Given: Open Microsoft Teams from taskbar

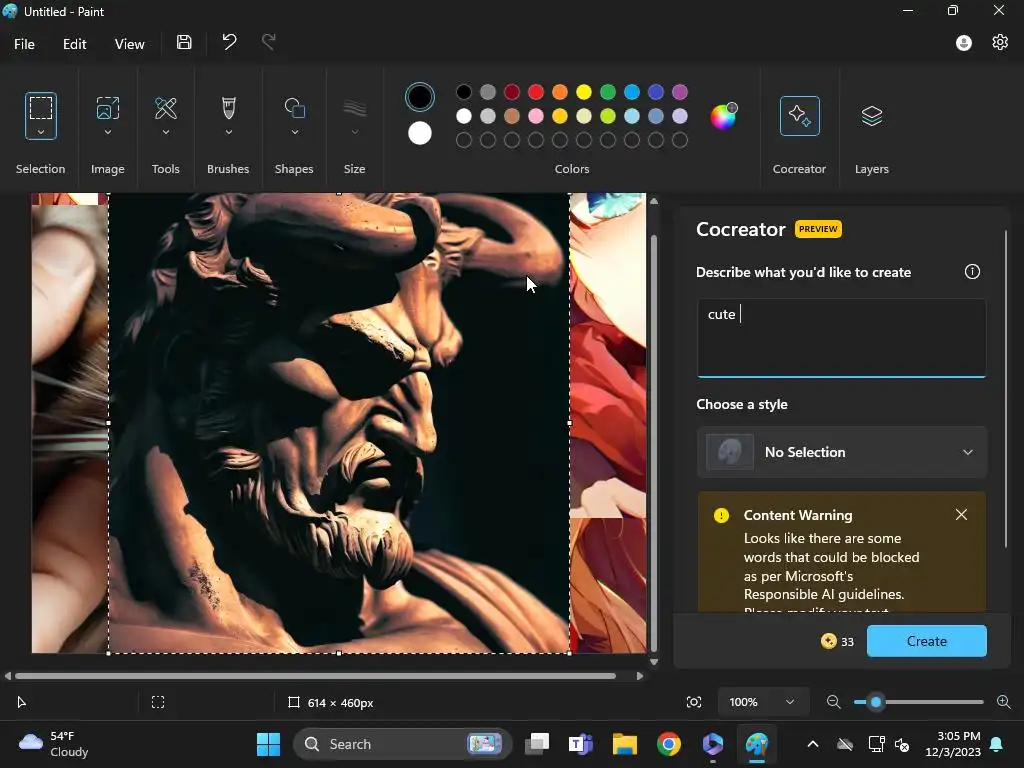Looking at the screenshot, I should pyautogui.click(x=581, y=744).
